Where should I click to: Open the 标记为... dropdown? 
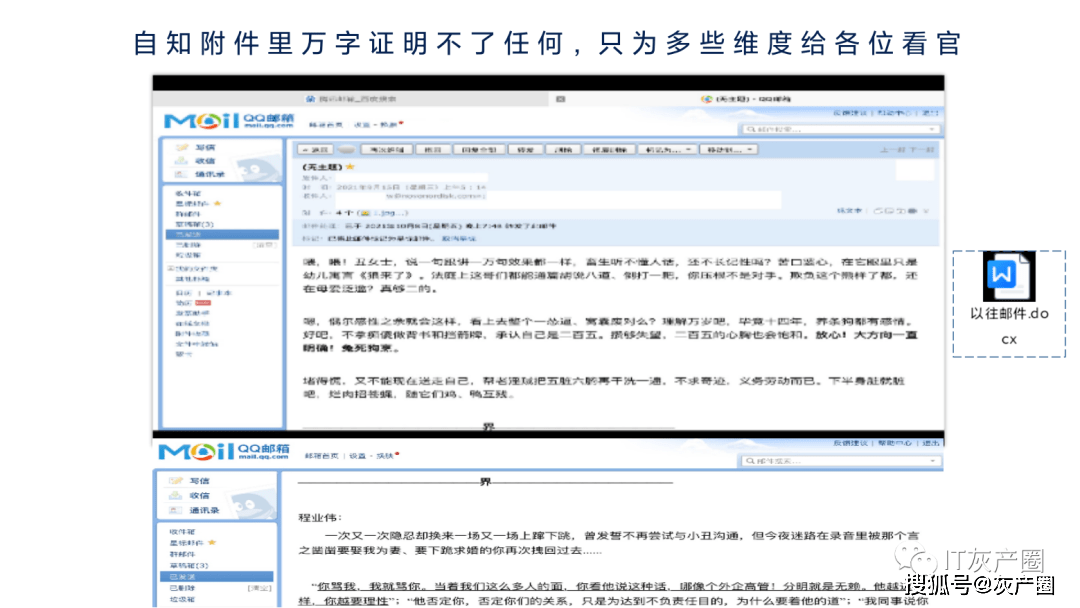coord(667,149)
